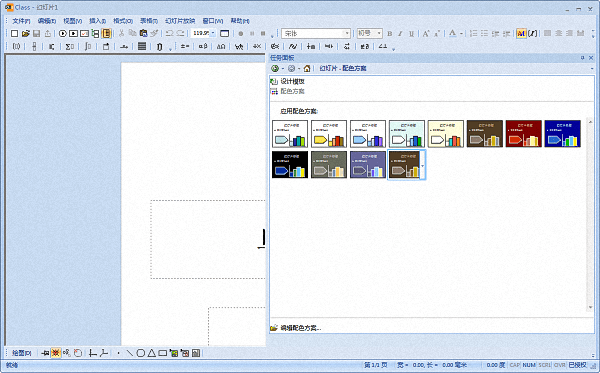Open the 绘图 drawing menu button
Screen dimensions: 600x373
pyautogui.click(x=21, y=353)
